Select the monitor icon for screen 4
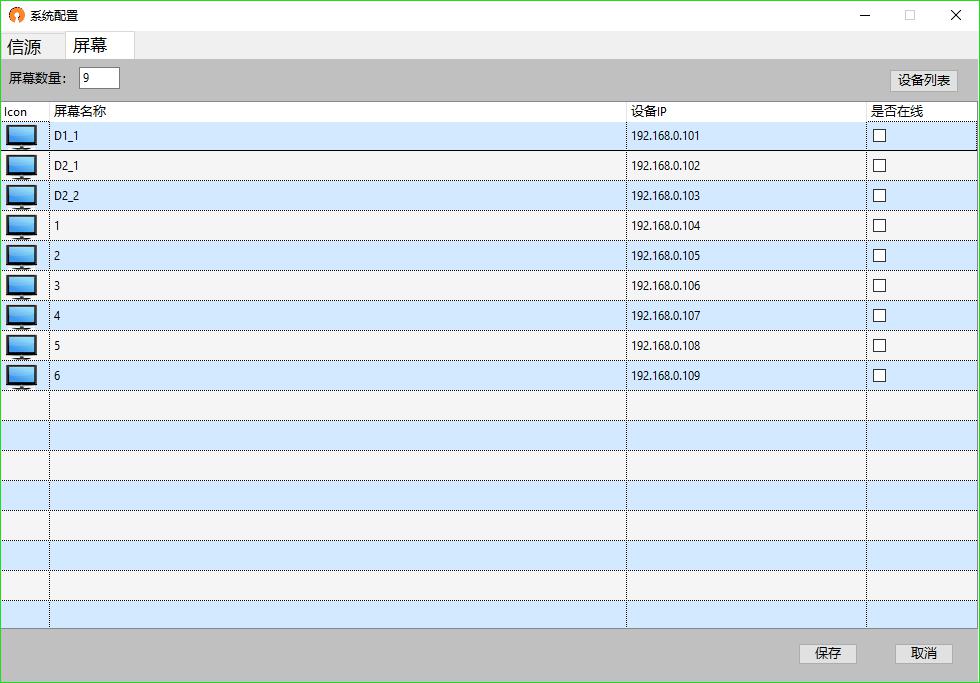The width and height of the screenshot is (980, 683). (22, 316)
